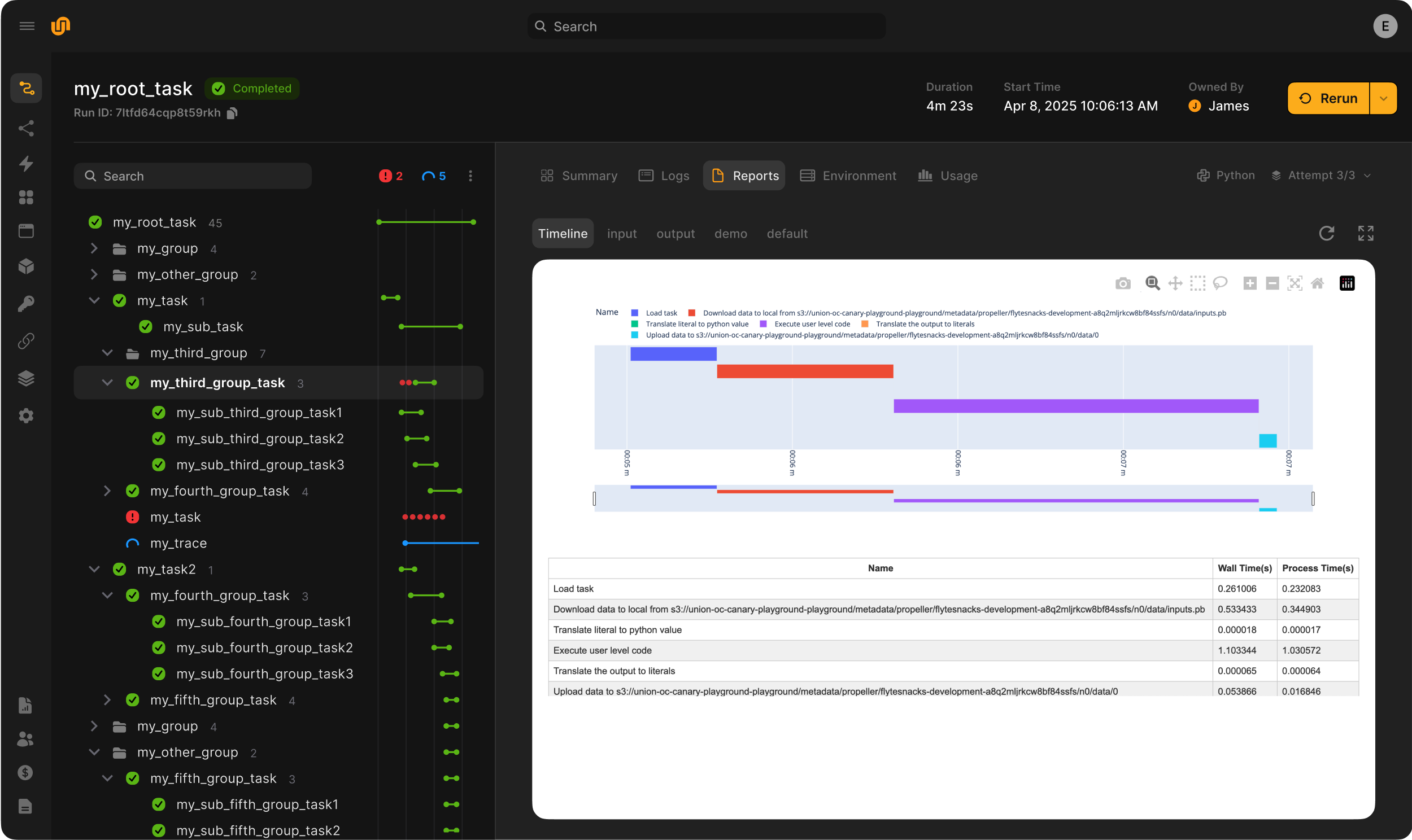Click the task tree Search field
Screen dimensions: 1412x840
pos(193,176)
